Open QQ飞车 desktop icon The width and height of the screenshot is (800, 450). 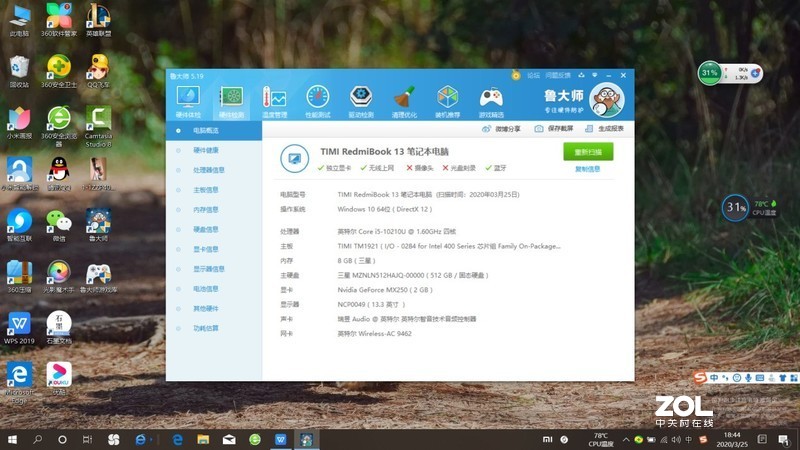click(x=98, y=72)
